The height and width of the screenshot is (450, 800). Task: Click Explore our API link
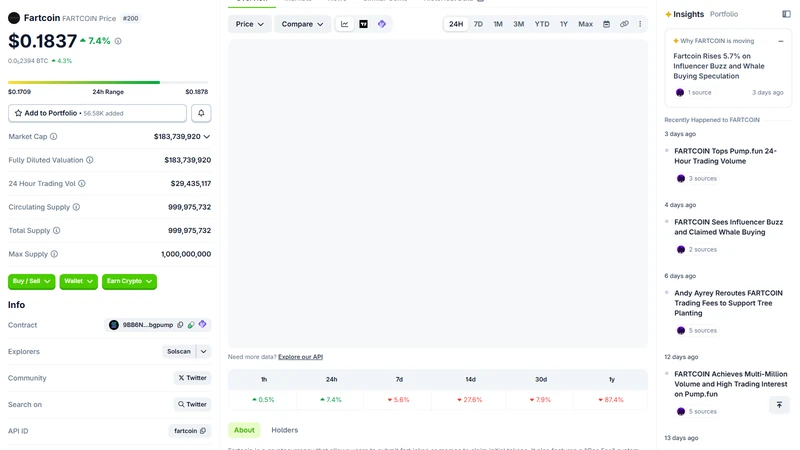301,357
